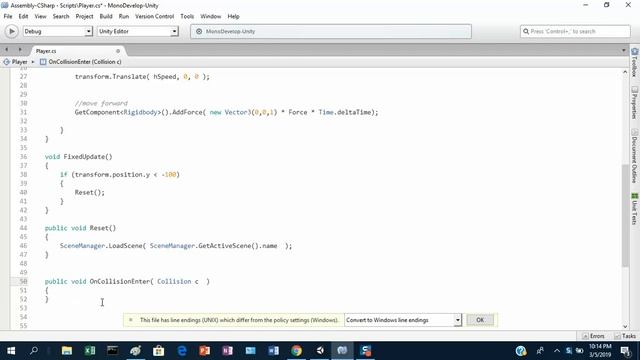Focus the 'Press Control+,' search box
The width and height of the screenshot is (640, 360).
tap(575, 31)
